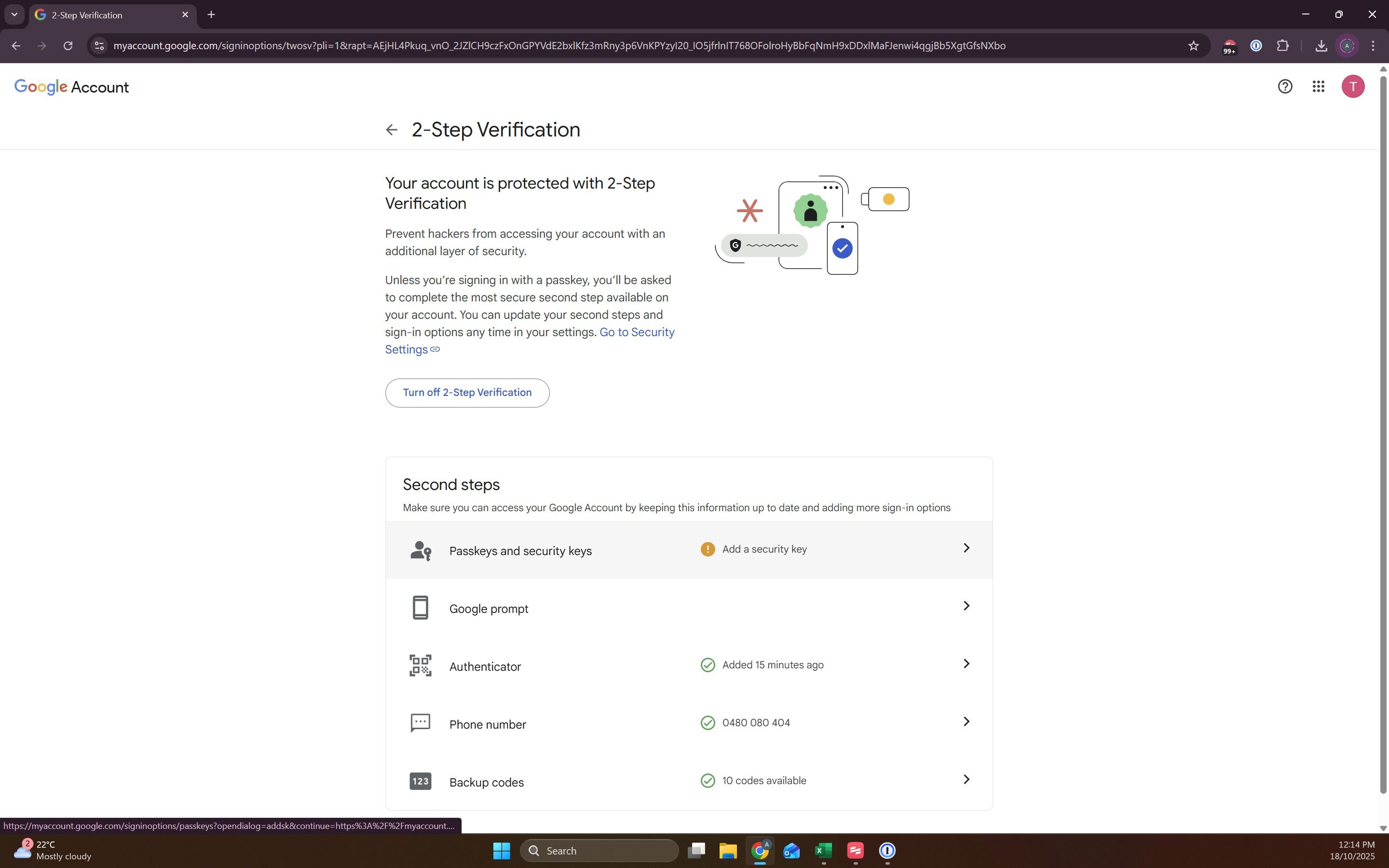Open a new browser tab
The height and width of the screenshot is (868, 1389).
211,15
